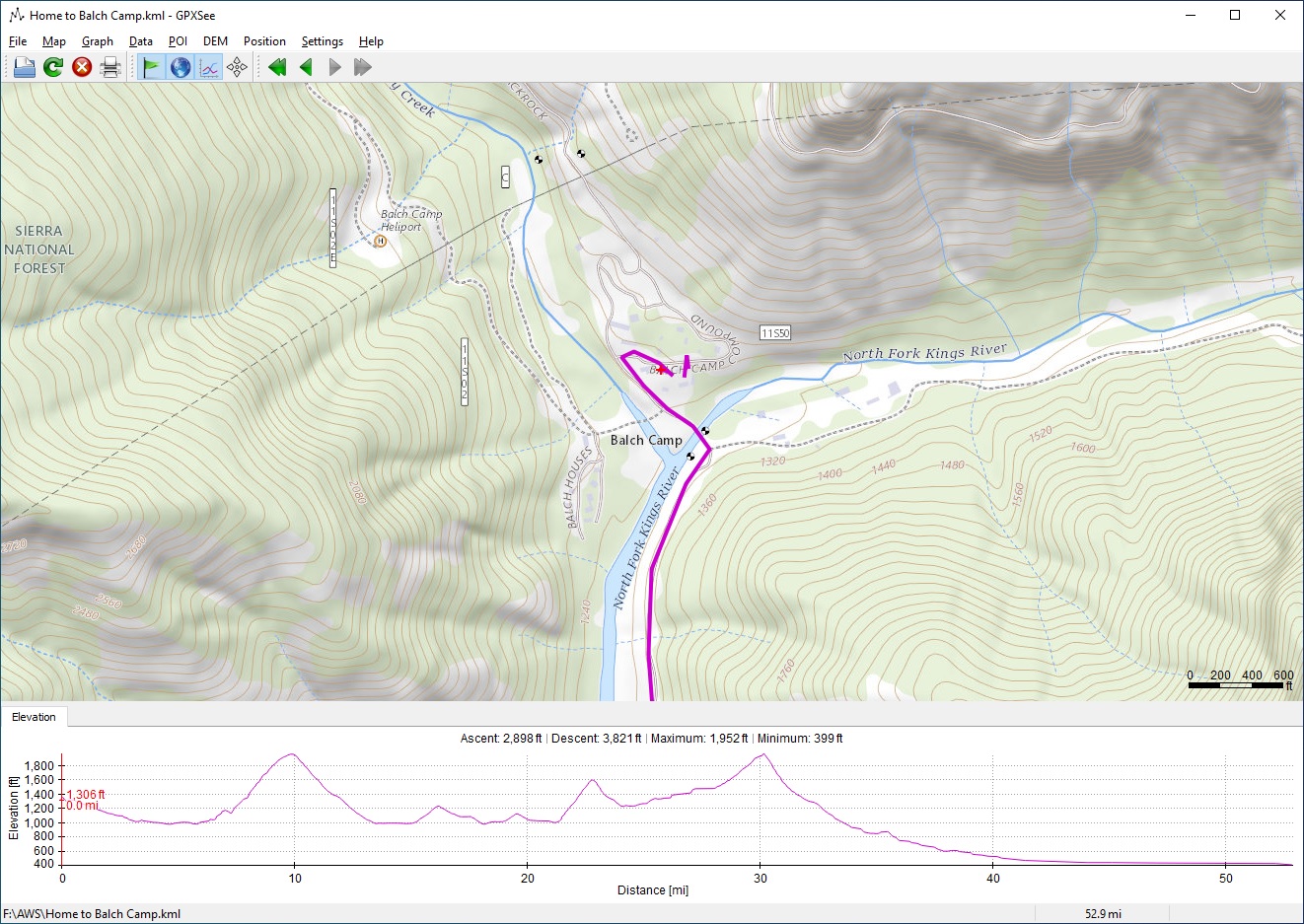Maximize the GPXSee window
This screenshot has height=924, width=1304.
[x=1235, y=15]
